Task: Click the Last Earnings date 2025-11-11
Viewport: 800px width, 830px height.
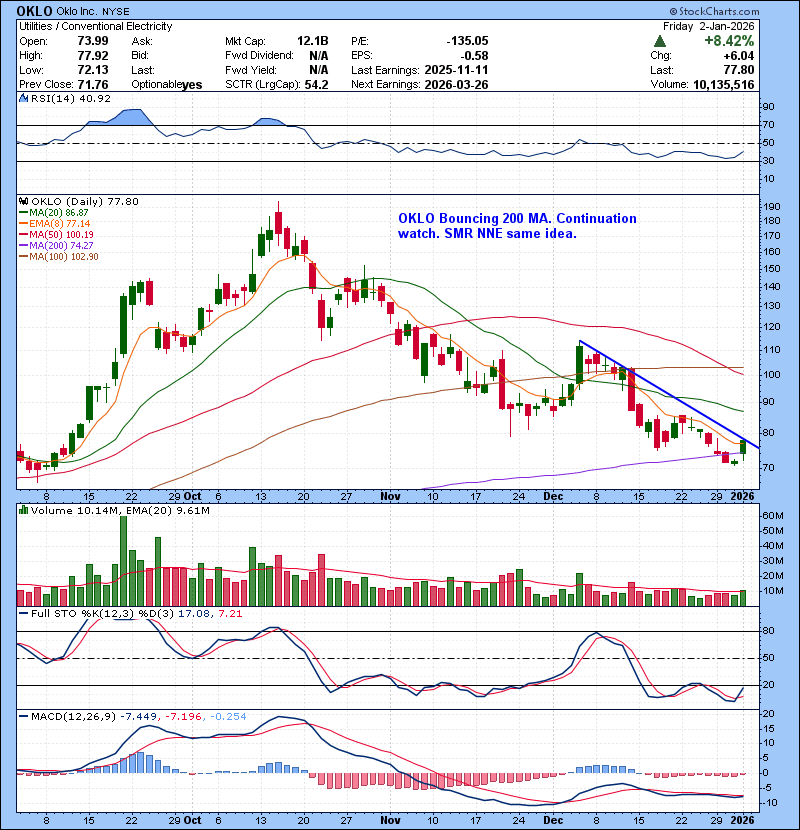Action: pyautogui.click(x=456, y=70)
